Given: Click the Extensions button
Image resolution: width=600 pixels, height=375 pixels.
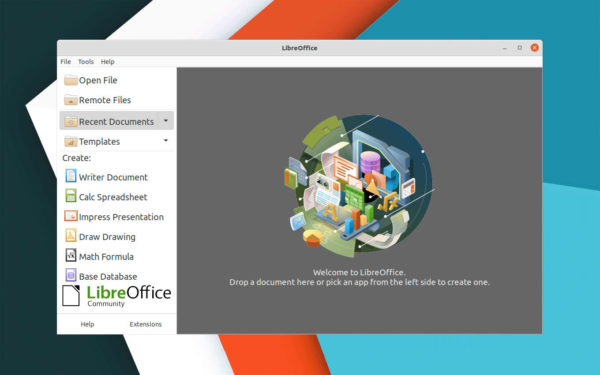Looking at the screenshot, I should [x=146, y=324].
